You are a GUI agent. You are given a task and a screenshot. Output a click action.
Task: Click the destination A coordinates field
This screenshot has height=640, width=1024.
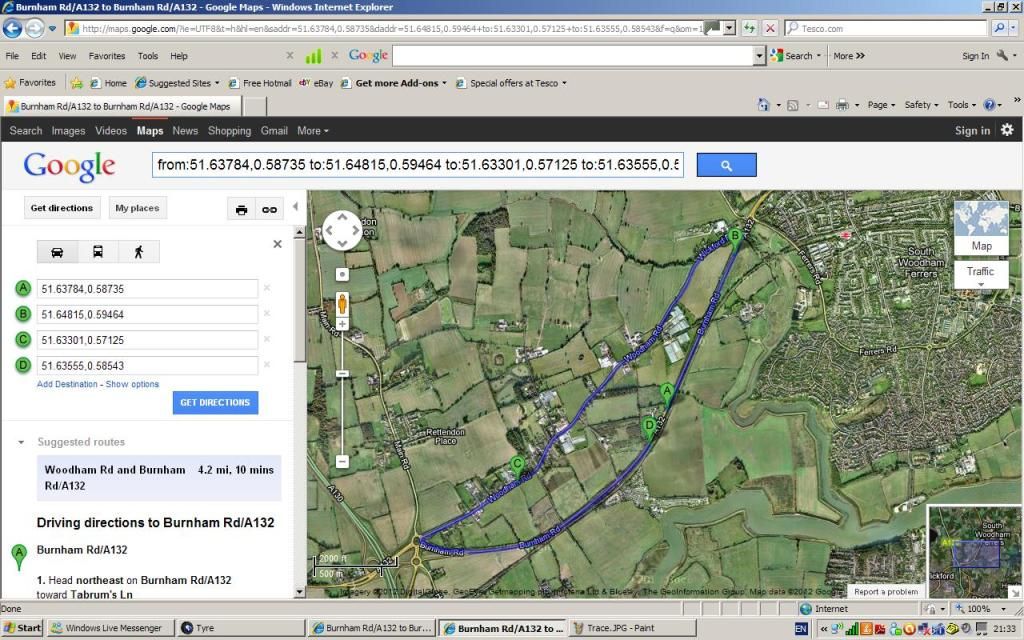point(148,289)
